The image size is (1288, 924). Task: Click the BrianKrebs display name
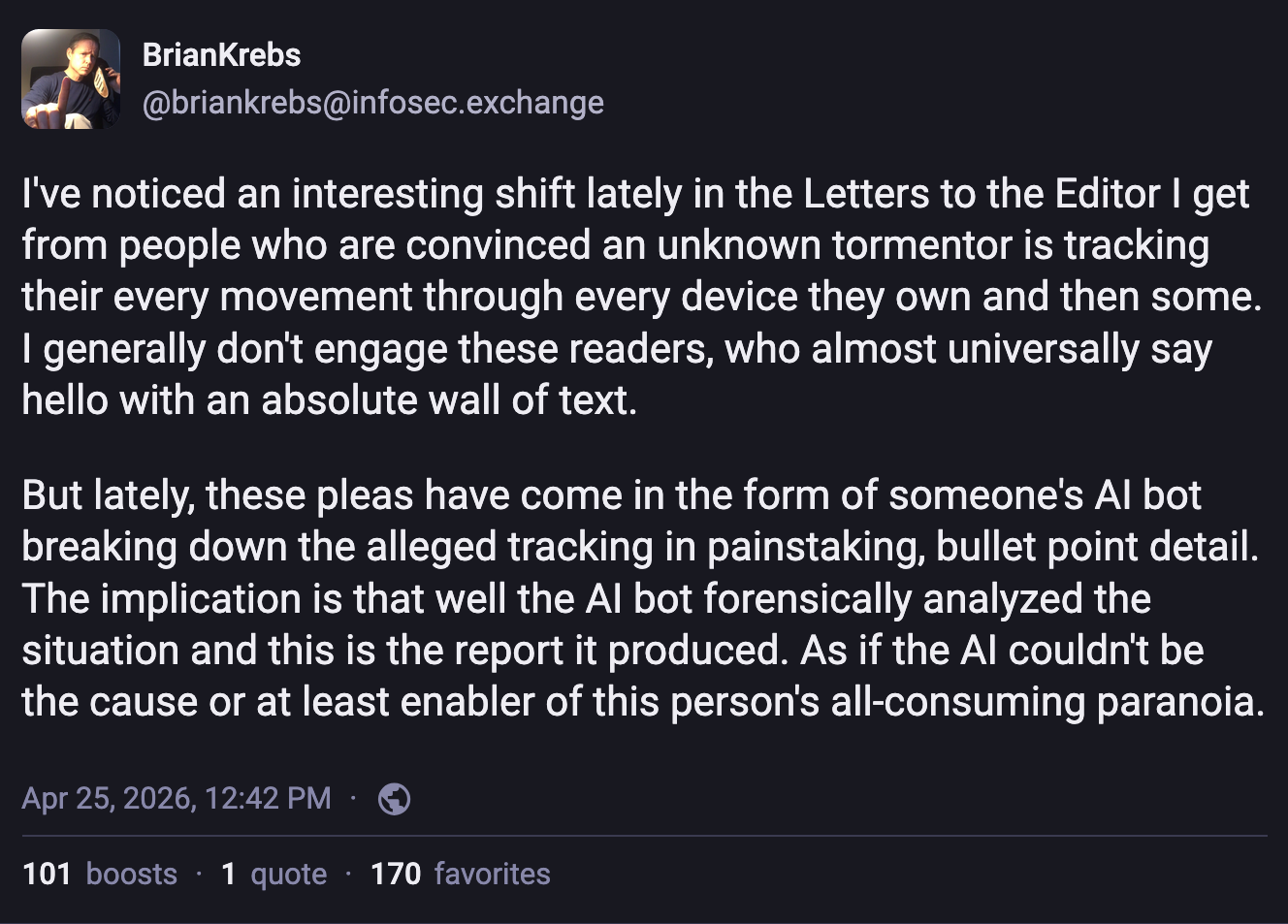(x=221, y=55)
